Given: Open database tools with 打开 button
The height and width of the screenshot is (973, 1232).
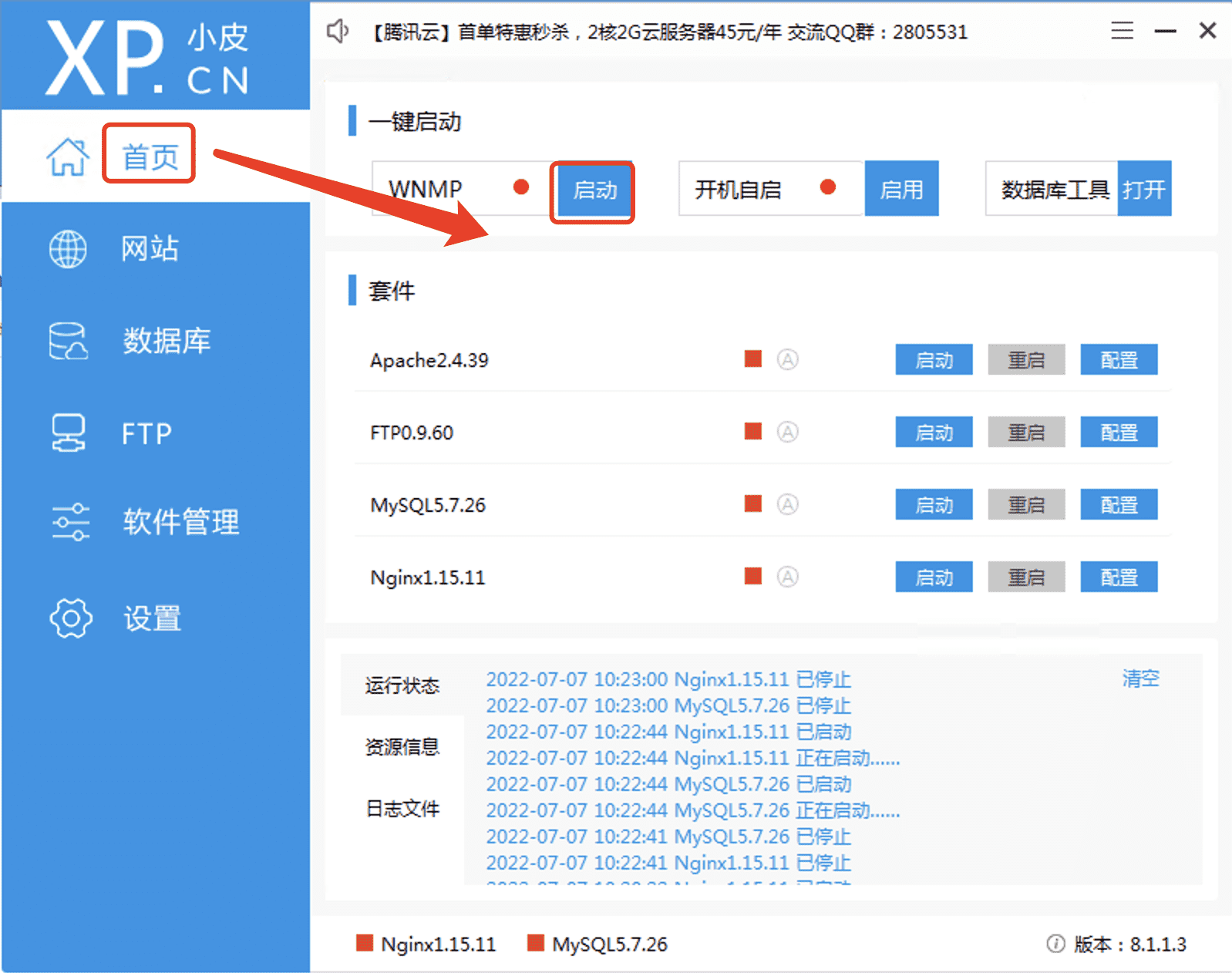Looking at the screenshot, I should pyautogui.click(x=1144, y=189).
